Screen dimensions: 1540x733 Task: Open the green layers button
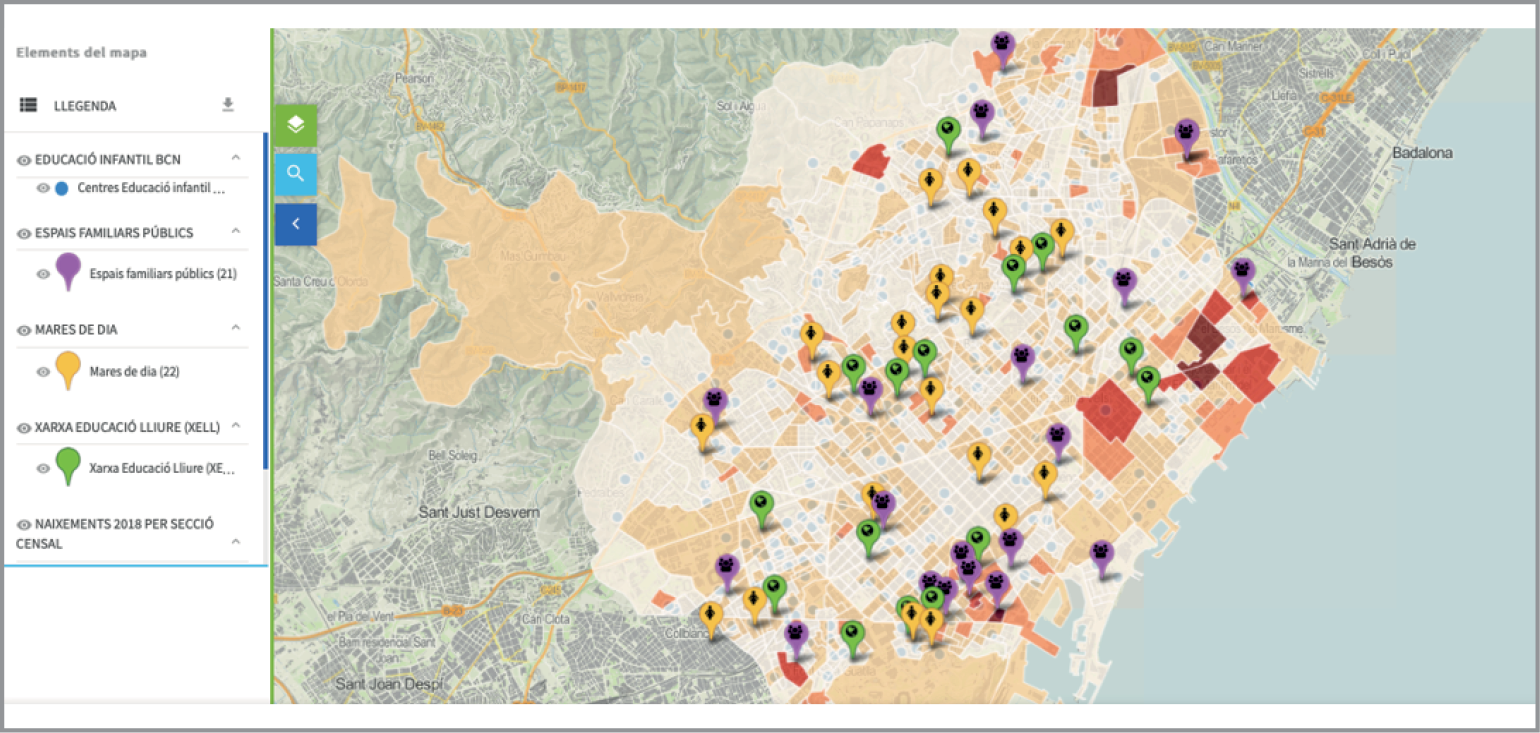pos(295,125)
